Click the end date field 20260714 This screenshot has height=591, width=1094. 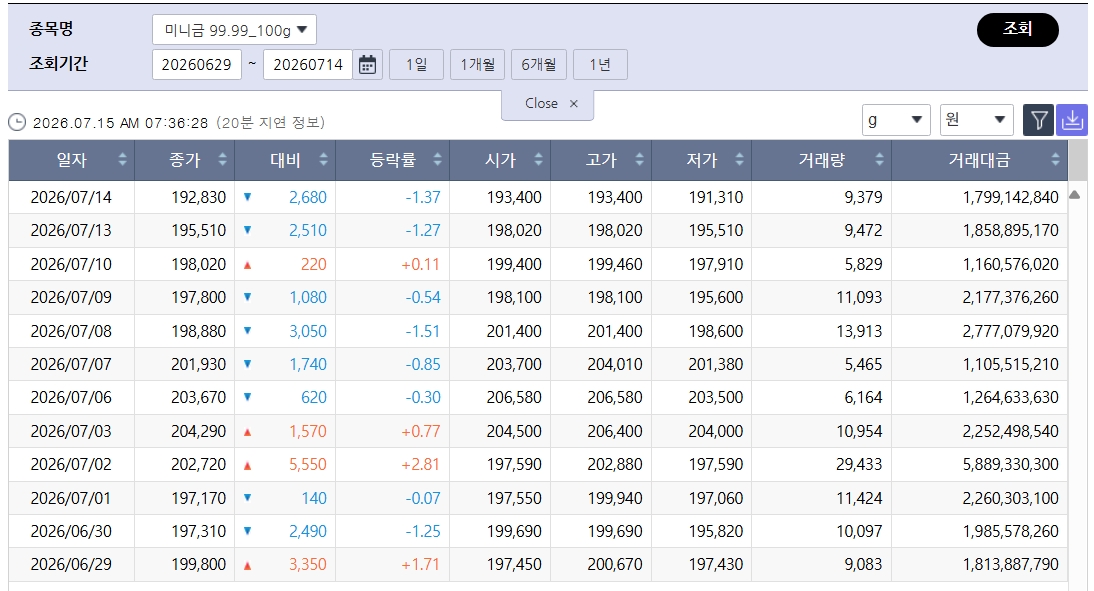308,65
